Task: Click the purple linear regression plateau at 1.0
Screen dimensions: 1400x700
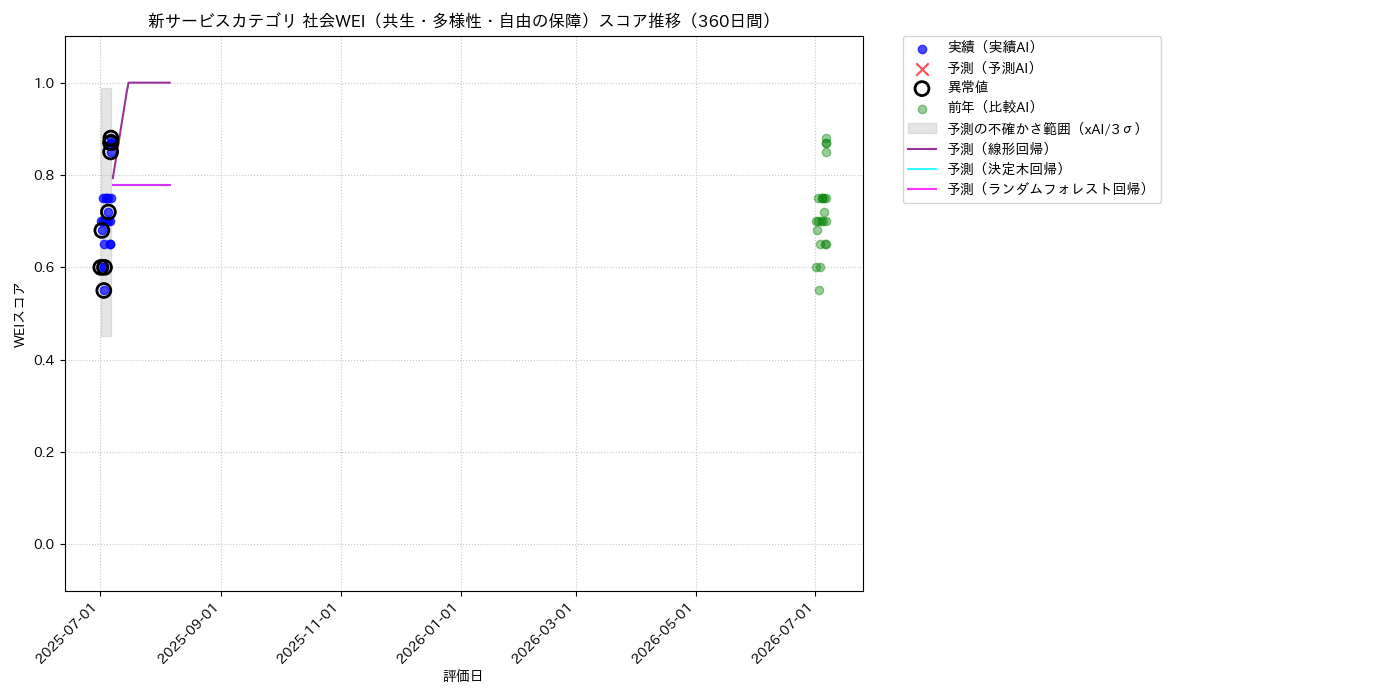Action: [x=149, y=83]
